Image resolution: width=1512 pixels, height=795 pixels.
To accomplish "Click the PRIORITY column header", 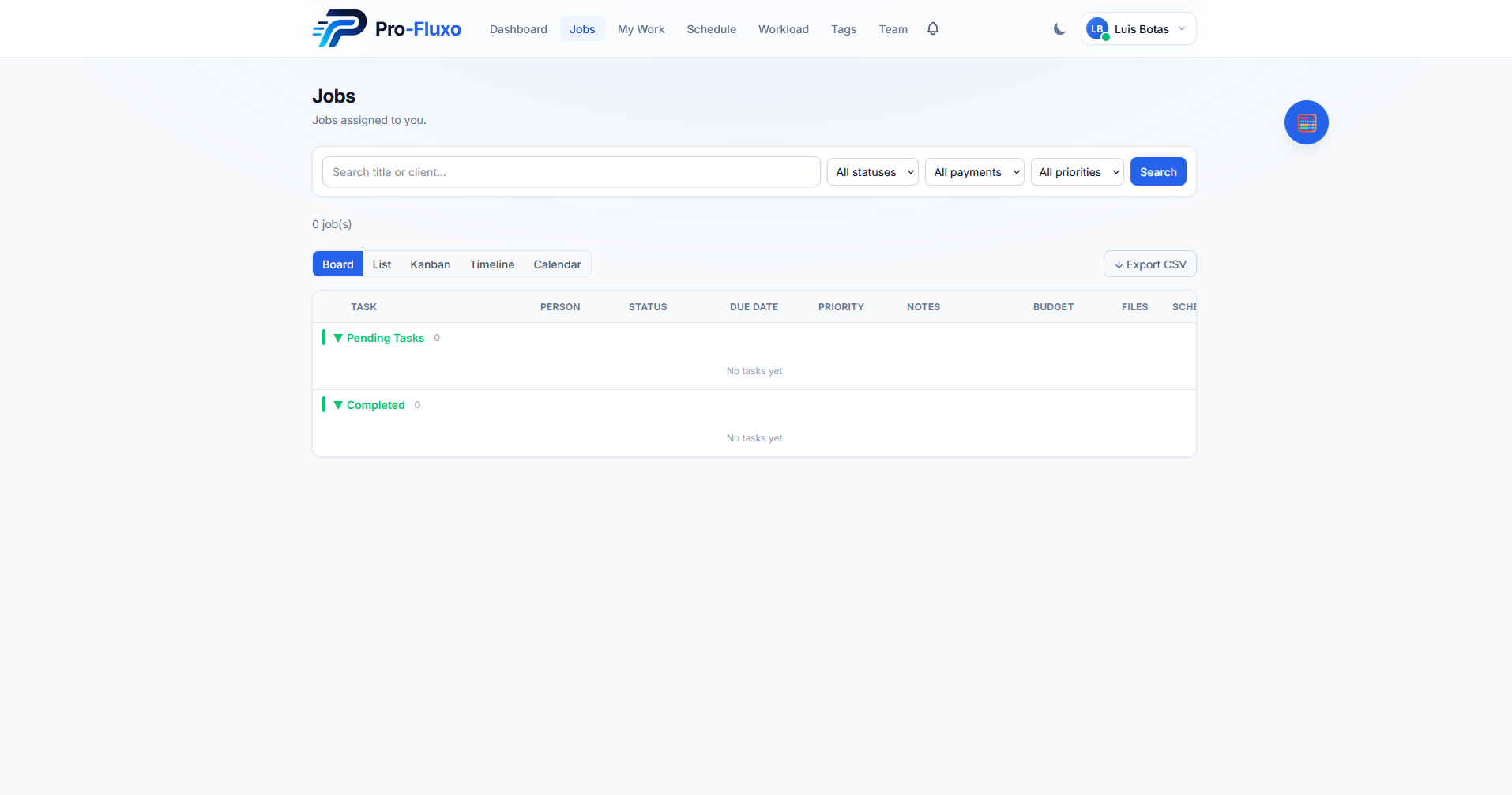I will 841,307.
